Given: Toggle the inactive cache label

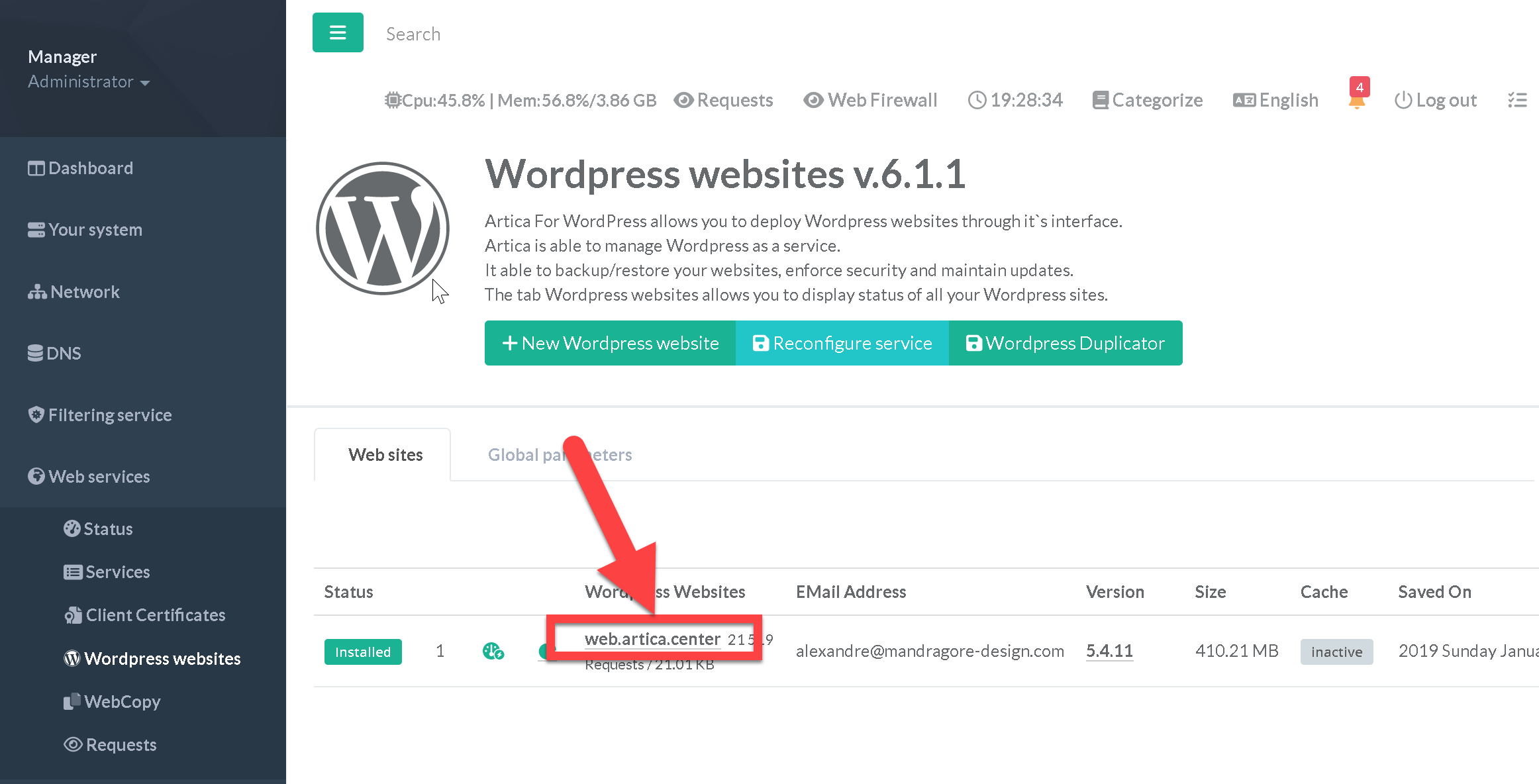Looking at the screenshot, I should tap(1336, 652).
